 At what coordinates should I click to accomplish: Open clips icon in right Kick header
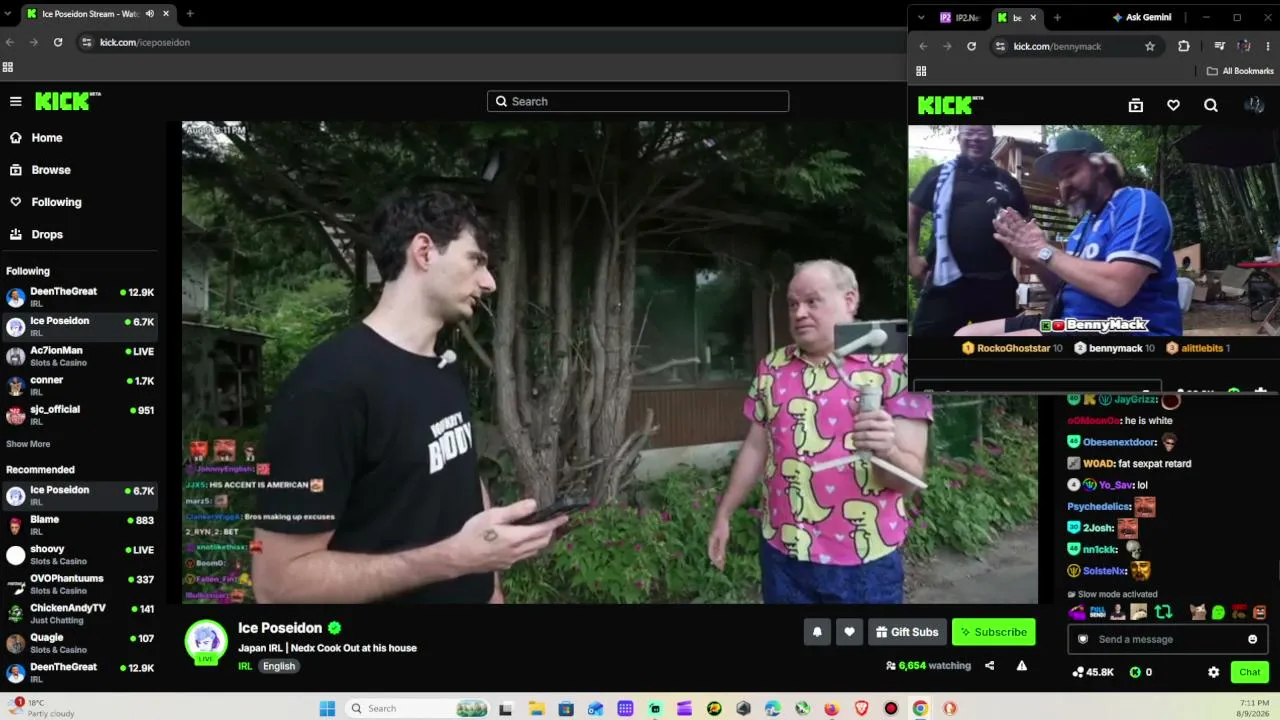[x=1136, y=105]
